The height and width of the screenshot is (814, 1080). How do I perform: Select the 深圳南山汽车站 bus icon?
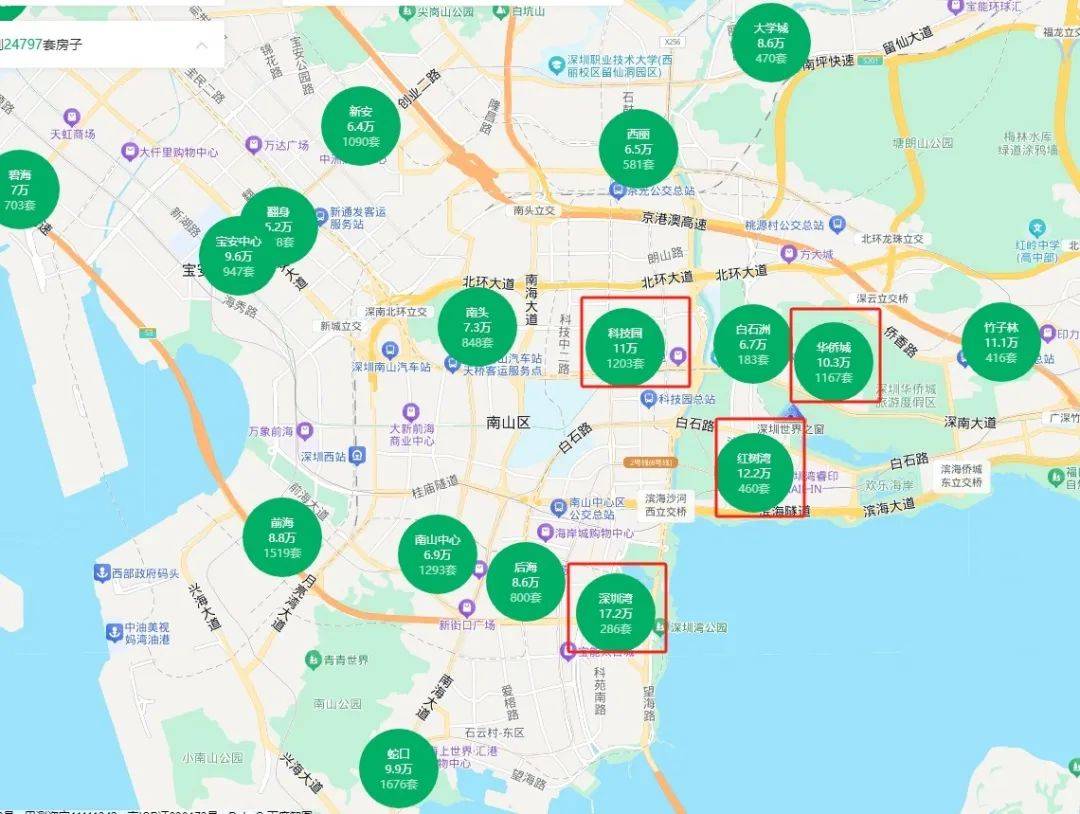coord(391,350)
